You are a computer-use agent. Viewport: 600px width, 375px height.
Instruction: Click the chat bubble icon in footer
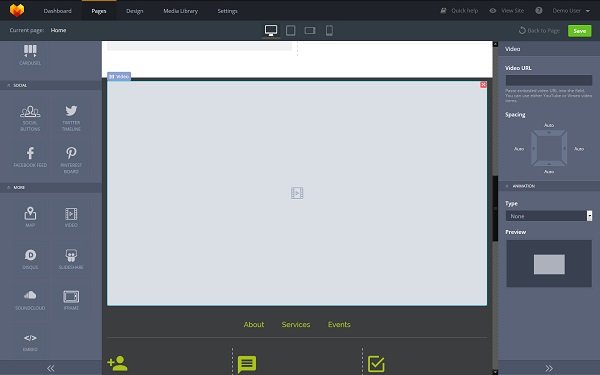coord(247,364)
